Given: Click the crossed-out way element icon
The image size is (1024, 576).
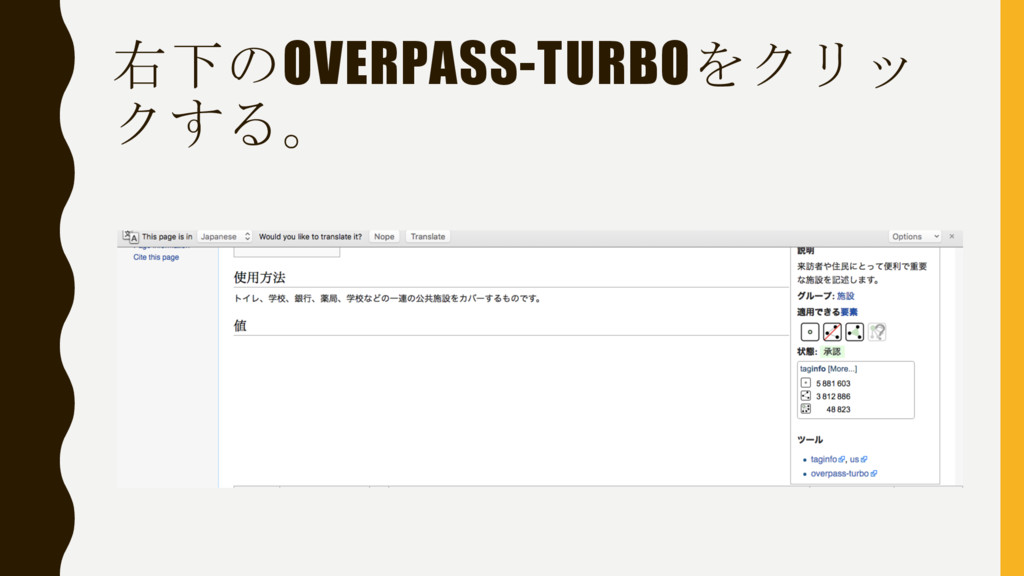Looking at the screenshot, I should coord(832,332).
